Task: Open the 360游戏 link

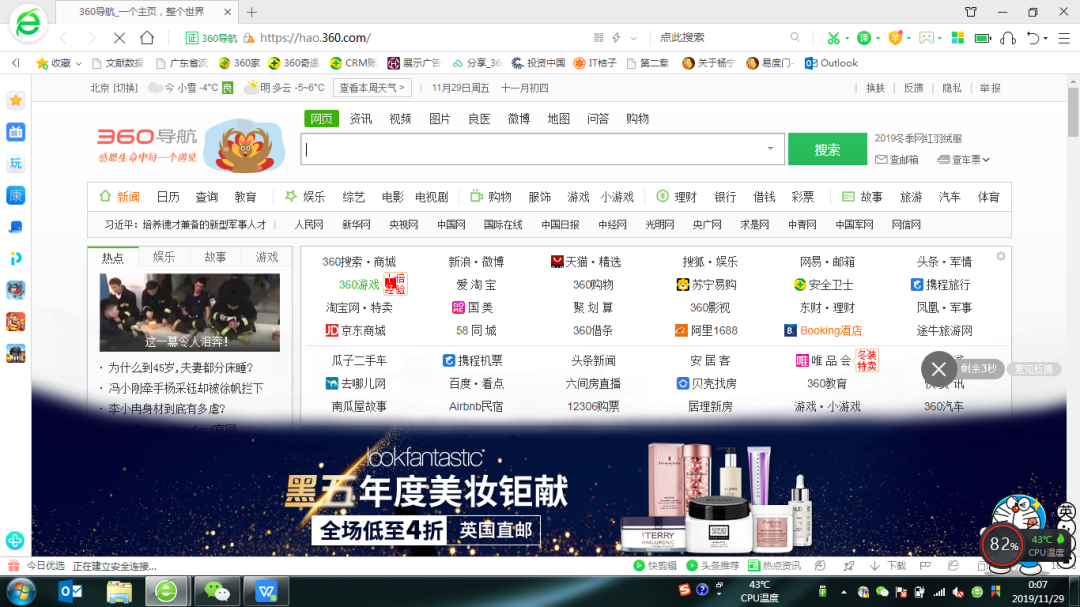Action: 359,285
